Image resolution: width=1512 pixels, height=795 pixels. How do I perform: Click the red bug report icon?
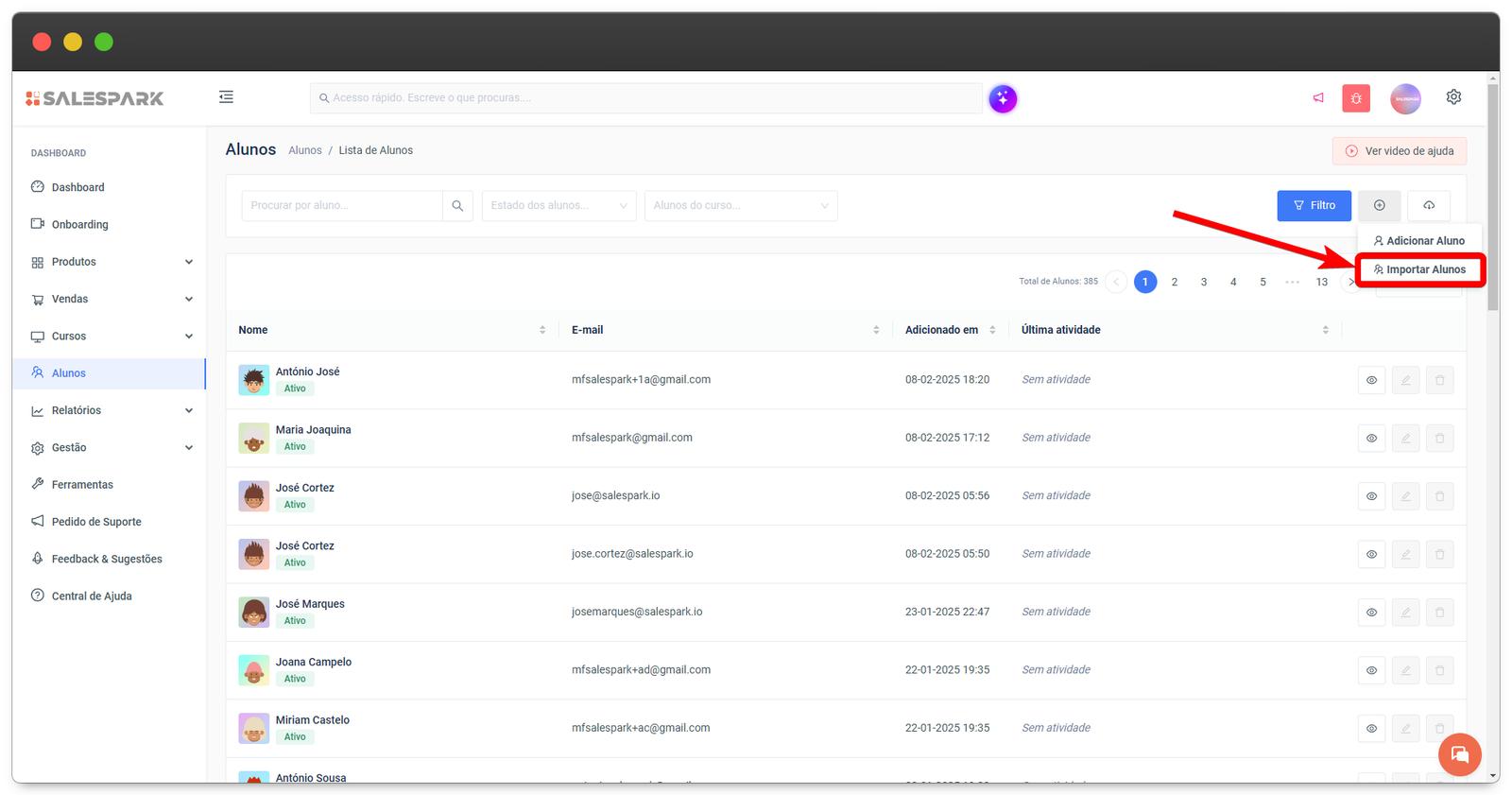[1356, 98]
